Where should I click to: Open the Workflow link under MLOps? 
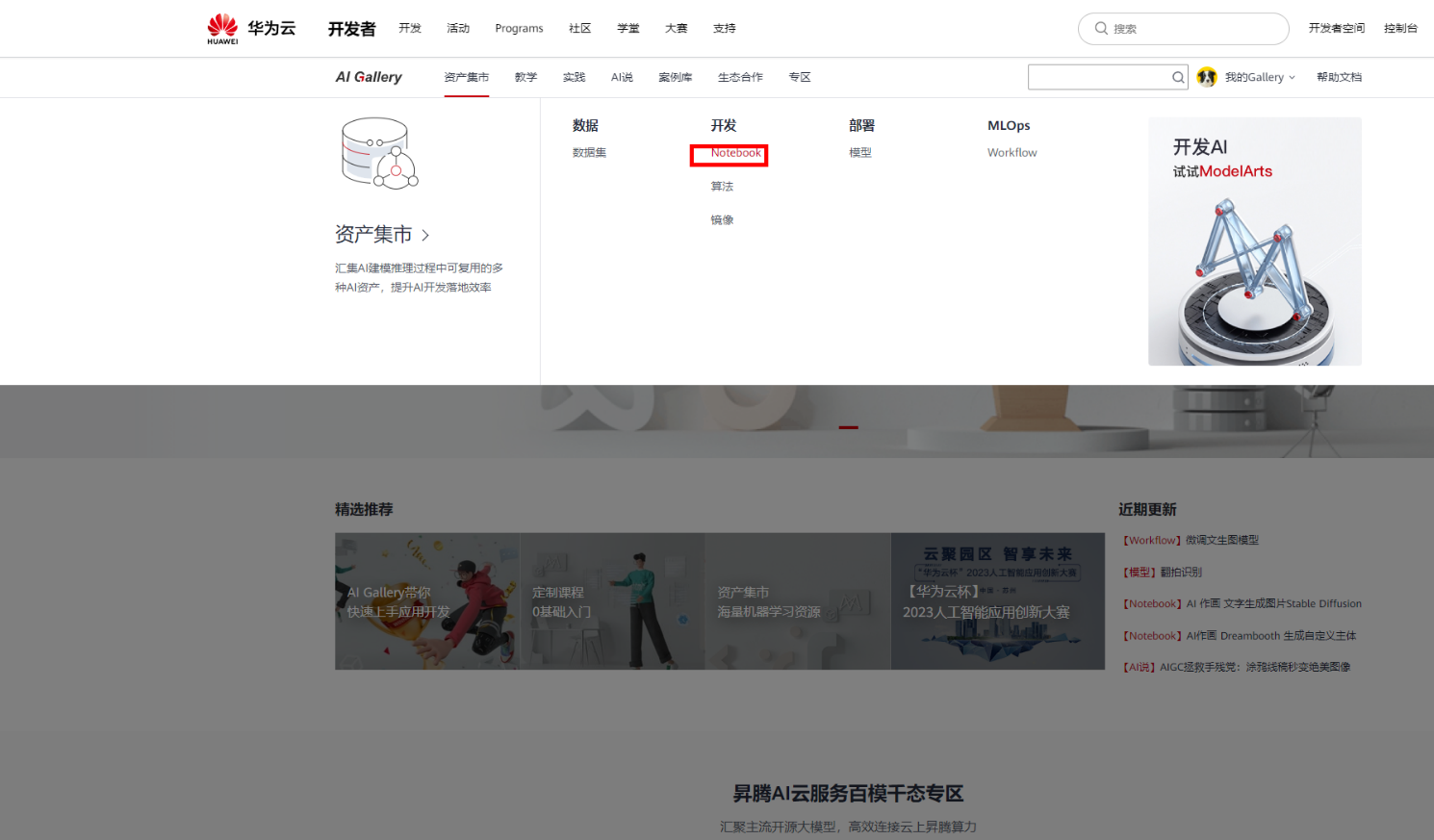tap(1011, 152)
